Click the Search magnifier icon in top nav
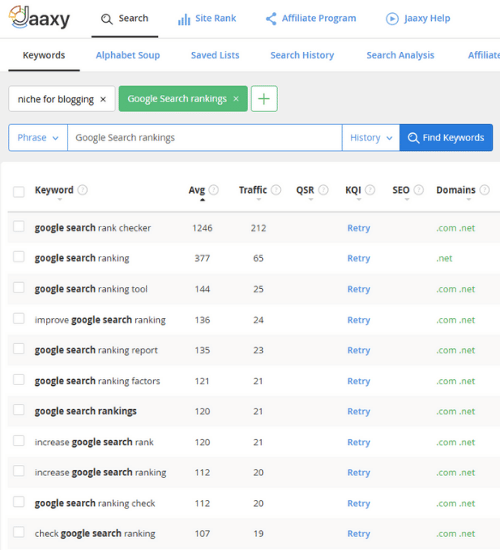This screenshot has width=500, height=550. 107,19
